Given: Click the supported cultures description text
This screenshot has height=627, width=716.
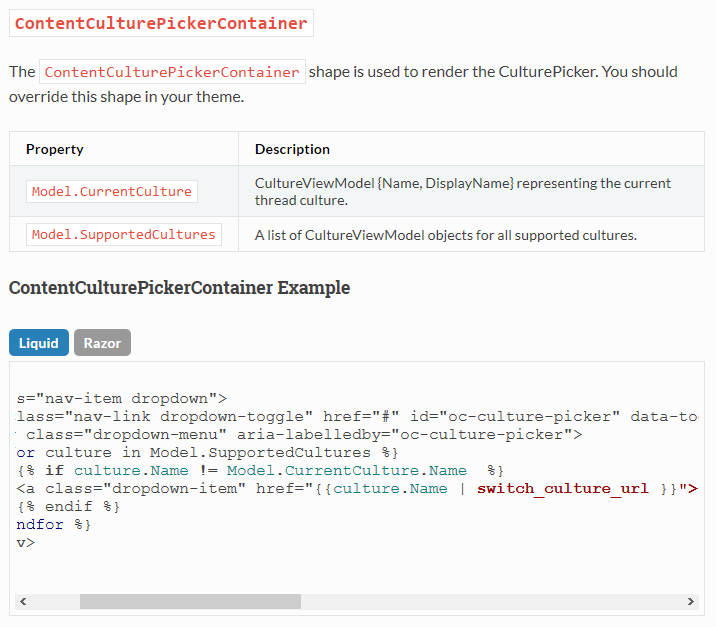Looking at the screenshot, I should click(x=446, y=235).
